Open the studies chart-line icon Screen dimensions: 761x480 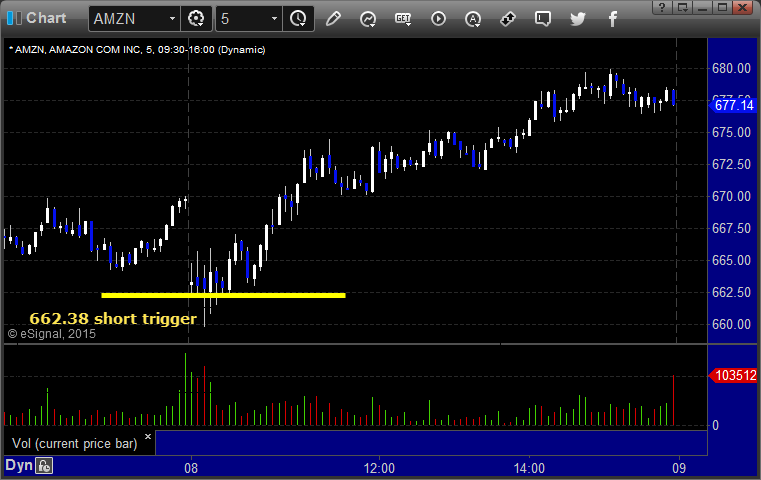pyautogui.click(x=368, y=19)
